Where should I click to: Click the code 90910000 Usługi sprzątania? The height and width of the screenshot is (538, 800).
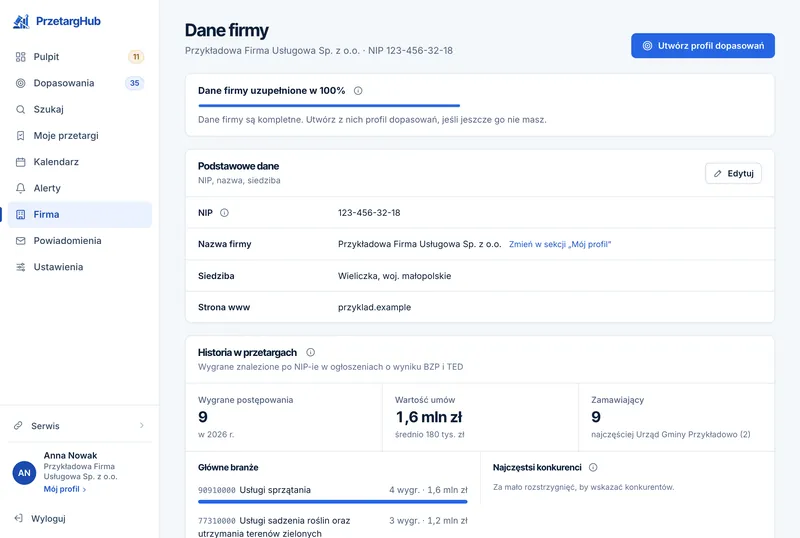[254, 490]
